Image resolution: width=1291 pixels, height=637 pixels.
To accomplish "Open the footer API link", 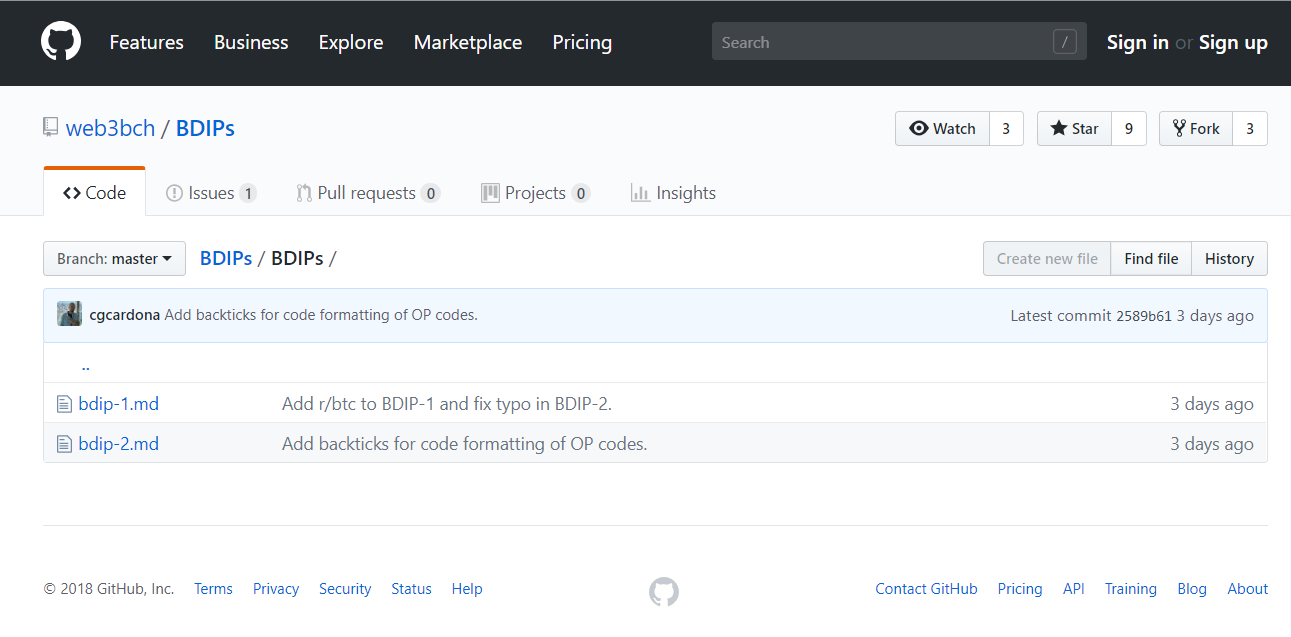I will click(x=1074, y=589).
